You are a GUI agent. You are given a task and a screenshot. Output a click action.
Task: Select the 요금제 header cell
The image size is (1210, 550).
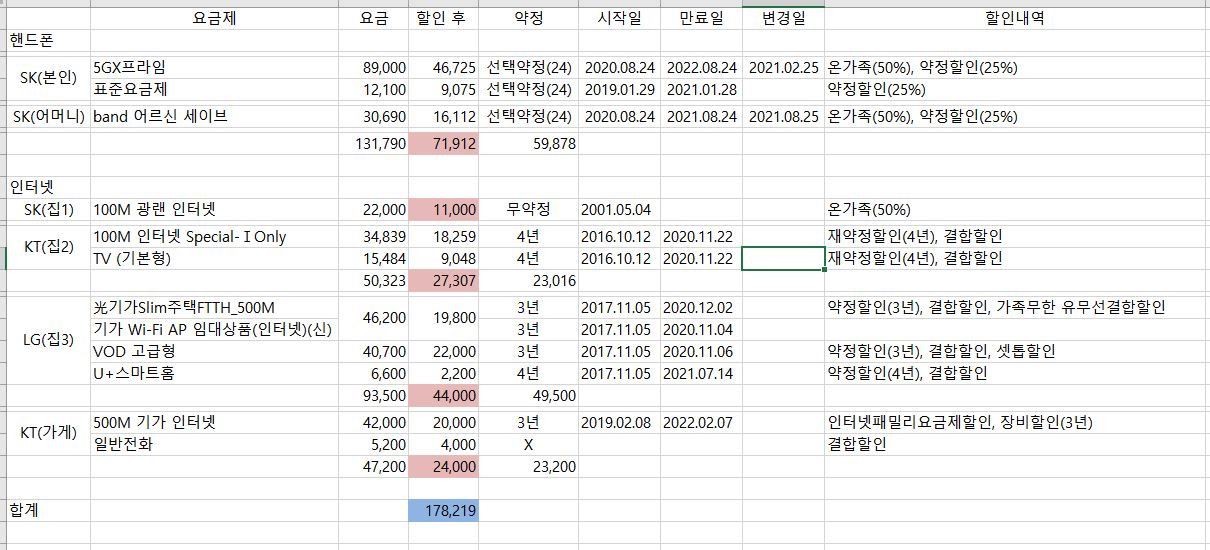(215, 18)
